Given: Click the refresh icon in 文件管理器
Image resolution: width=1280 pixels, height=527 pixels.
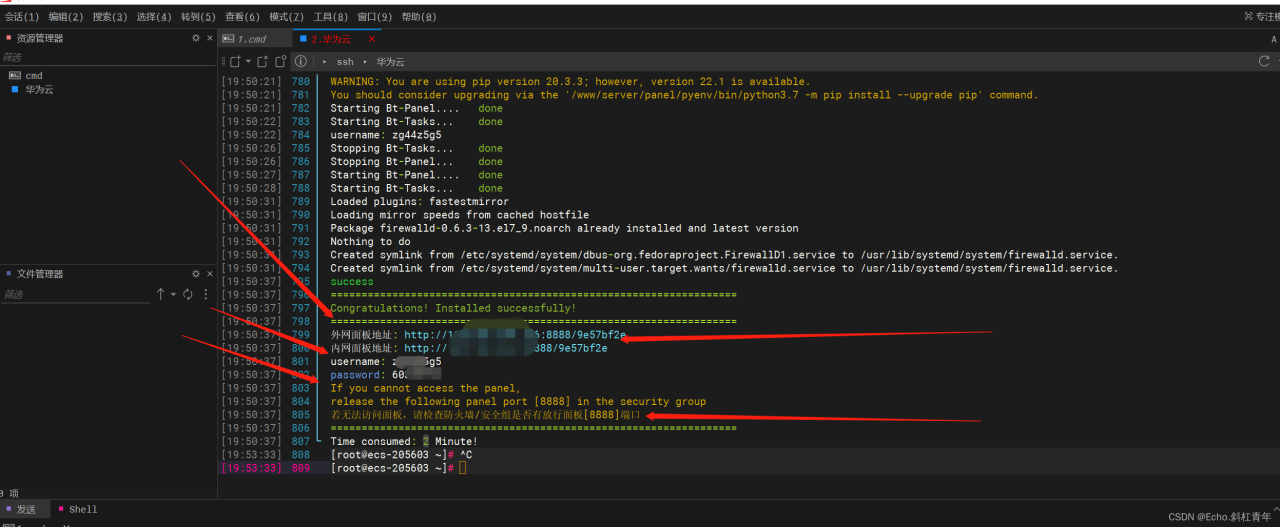Looking at the screenshot, I should (187, 294).
